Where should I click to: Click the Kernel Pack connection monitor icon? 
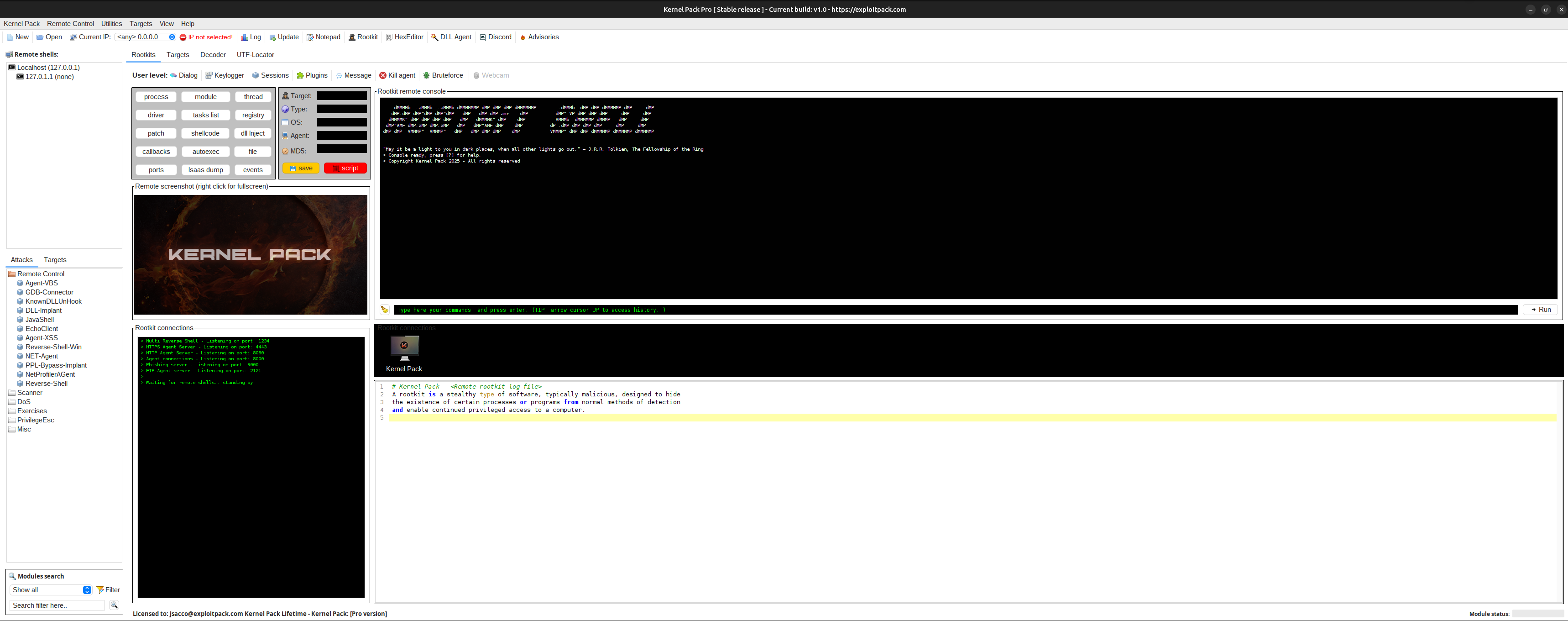point(404,348)
